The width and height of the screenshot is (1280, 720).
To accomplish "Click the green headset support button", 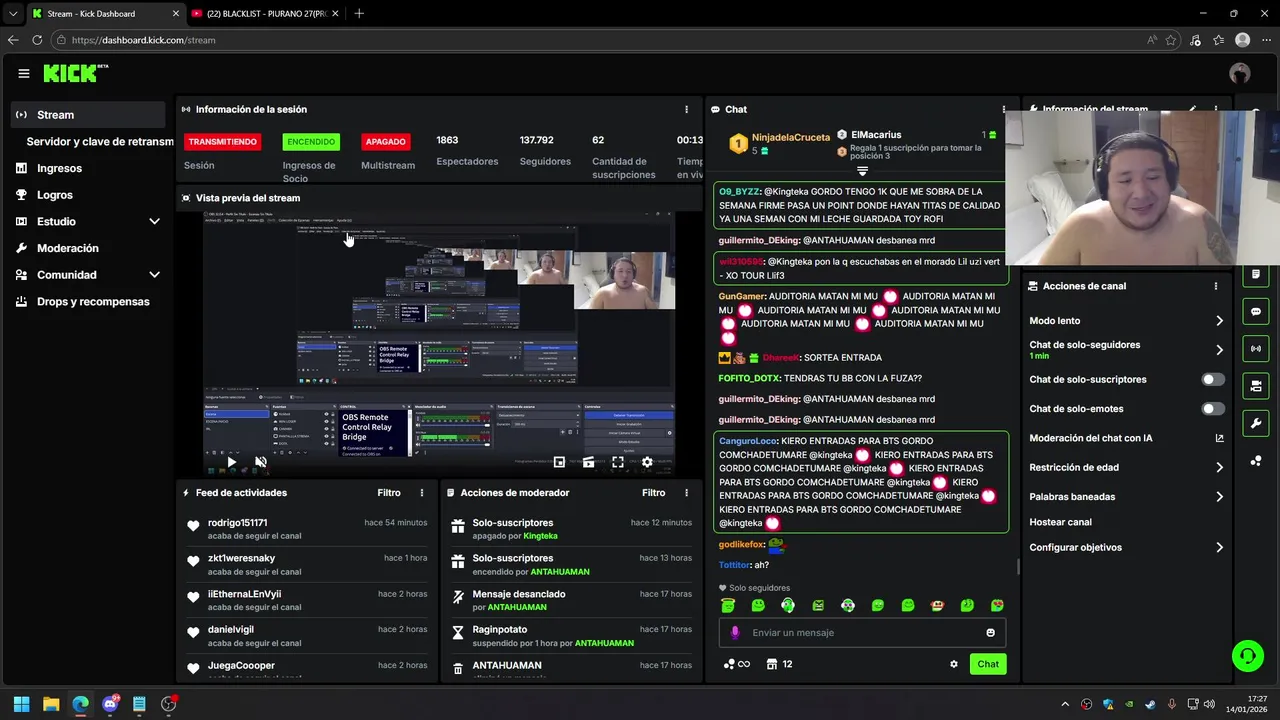I will 1247,656.
